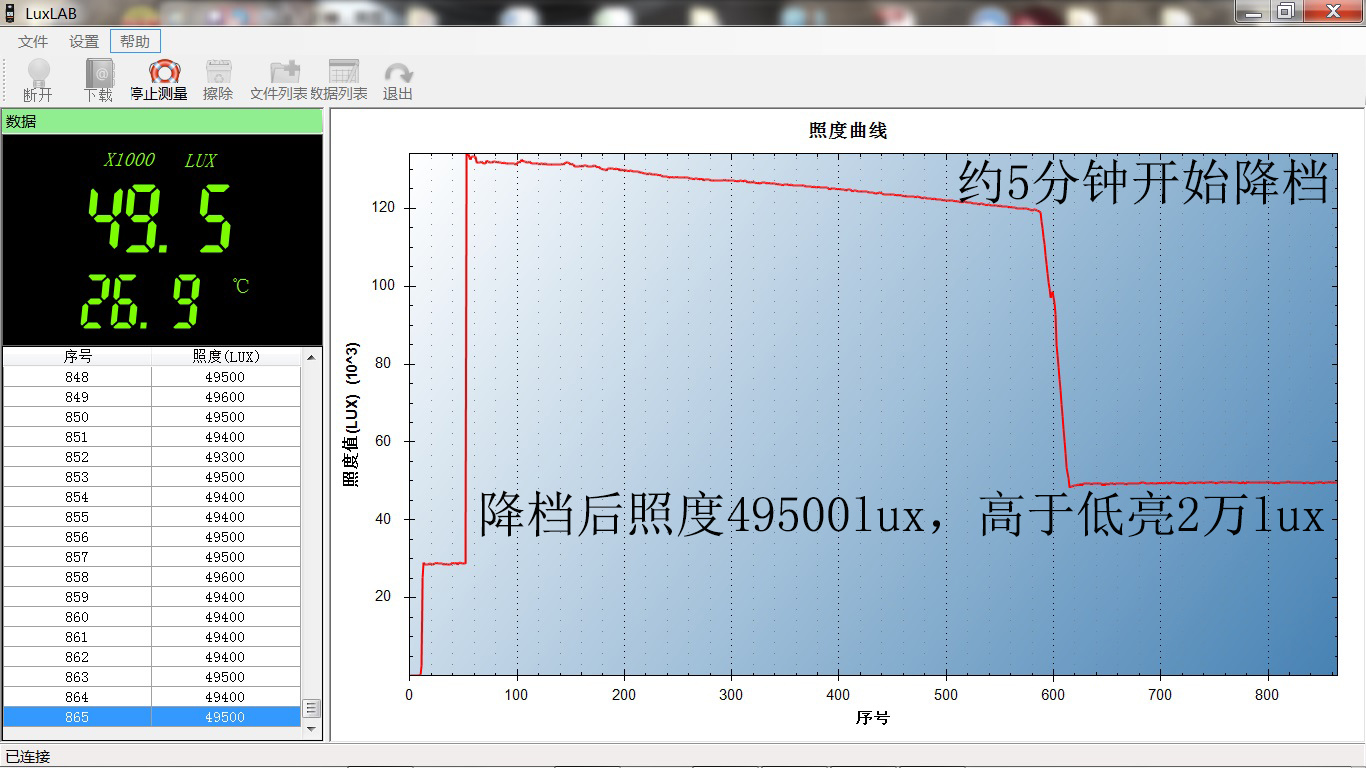Restore down the LuxLAB window
The image size is (1366, 768).
(x=1286, y=11)
